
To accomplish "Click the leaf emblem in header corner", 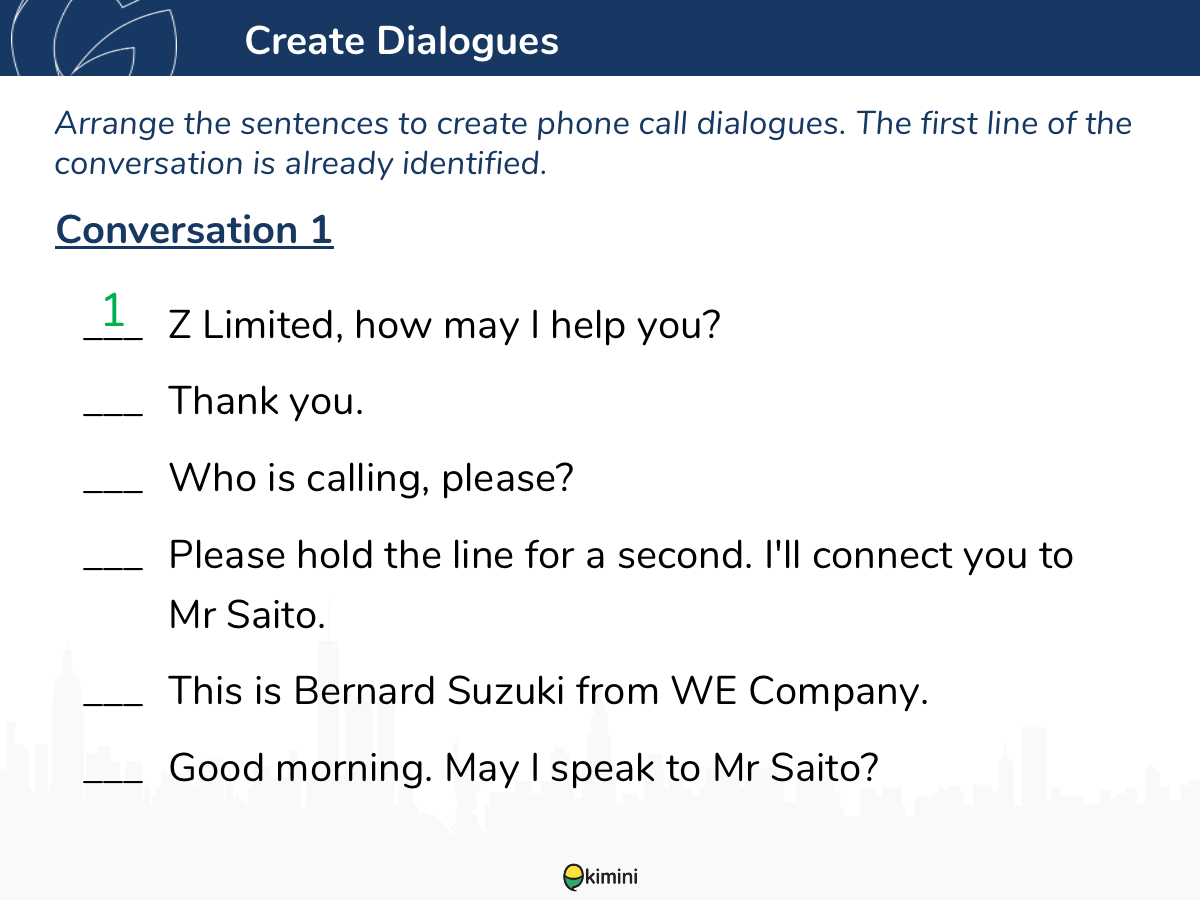I will coord(95,38).
